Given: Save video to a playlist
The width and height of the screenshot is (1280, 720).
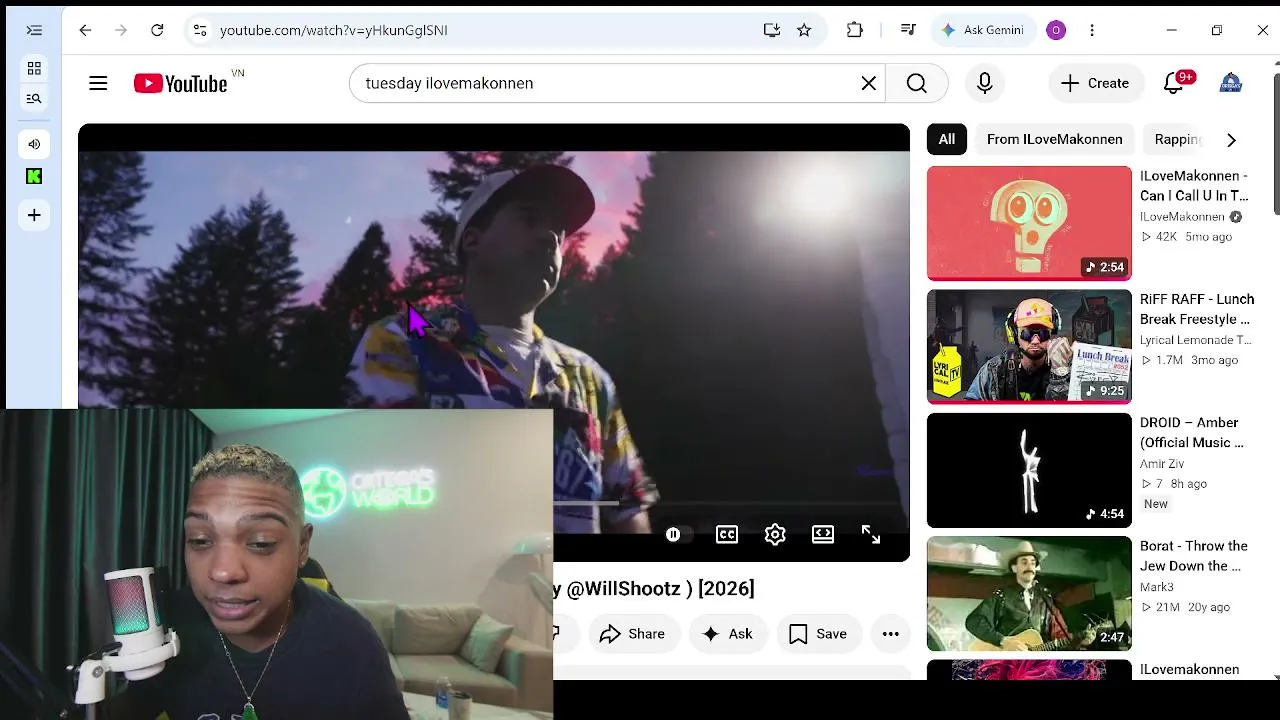Looking at the screenshot, I should (x=818, y=634).
